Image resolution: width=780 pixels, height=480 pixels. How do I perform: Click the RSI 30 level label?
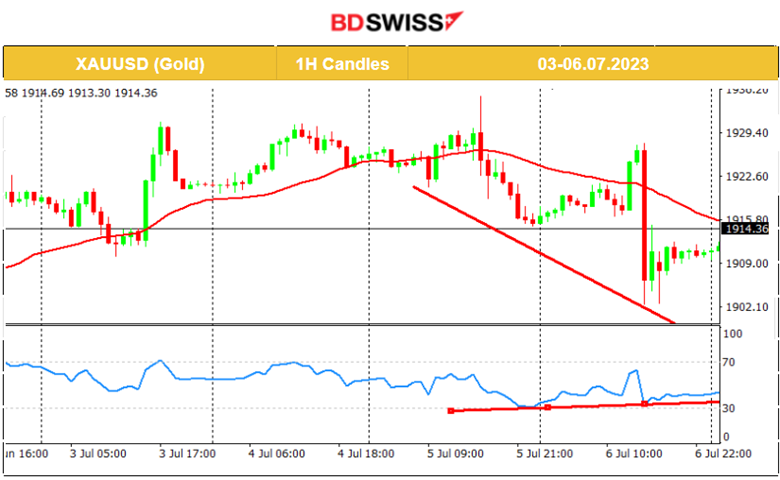pos(729,408)
